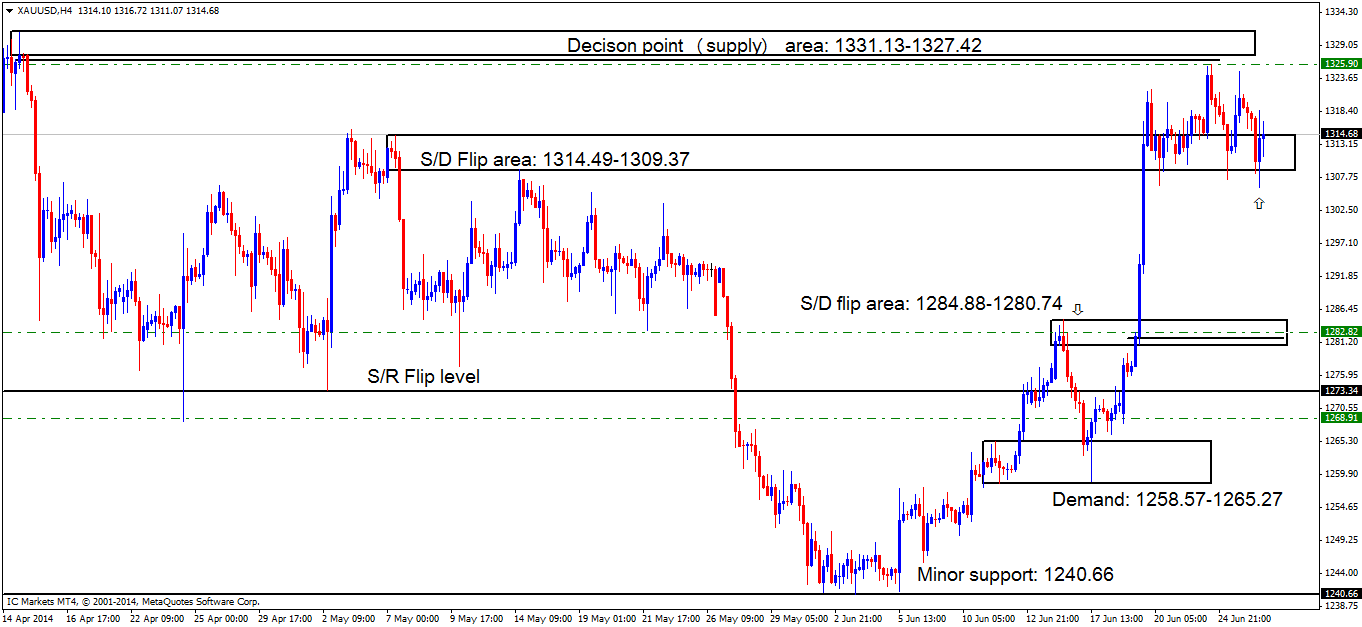Click the 1259.90 price axis value
The image size is (1362, 627).
[1339, 474]
